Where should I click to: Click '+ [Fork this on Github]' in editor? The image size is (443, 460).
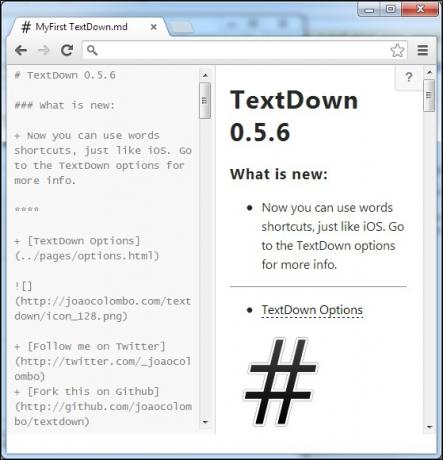tap(87, 392)
